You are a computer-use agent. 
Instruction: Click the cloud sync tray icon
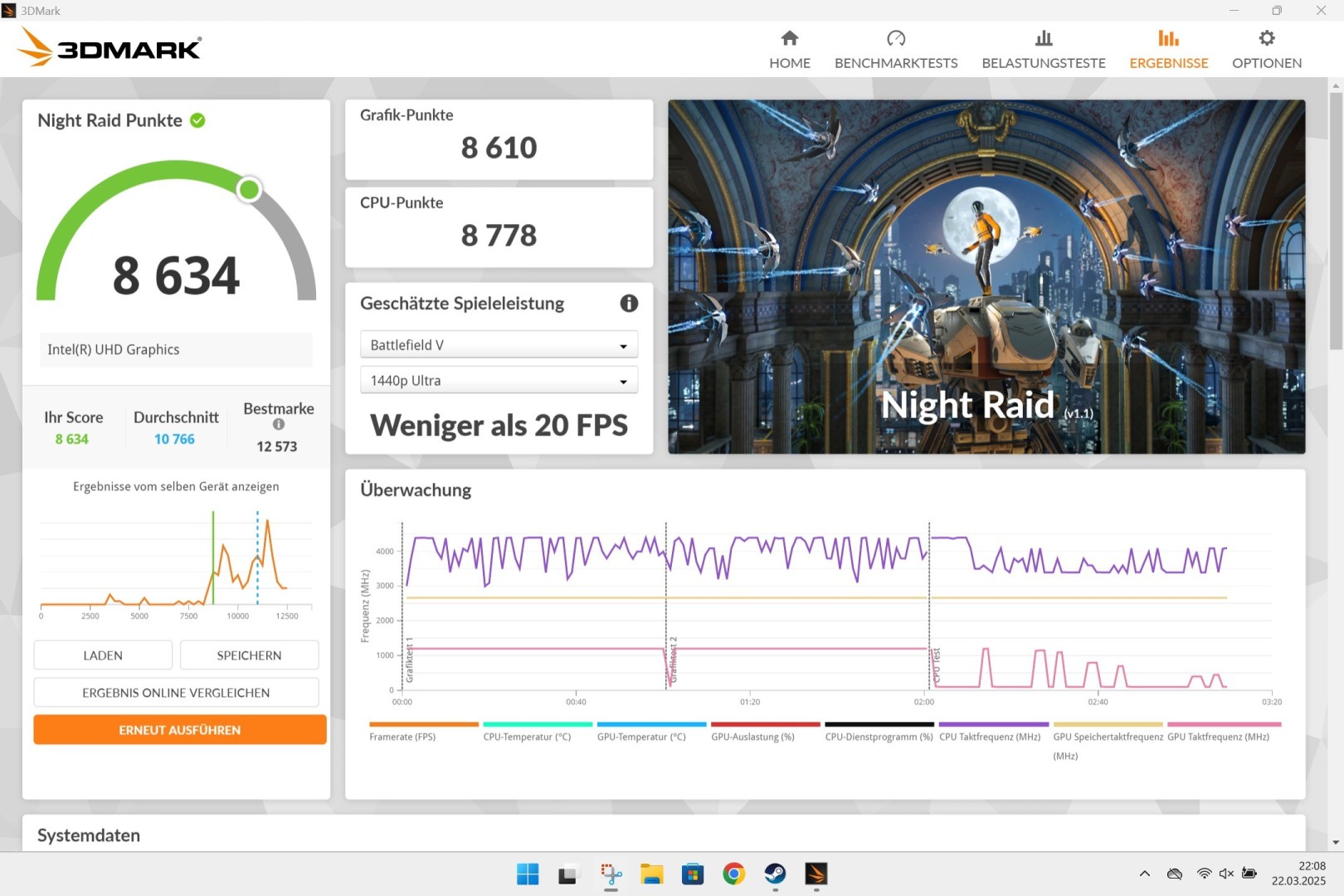pos(1175,874)
